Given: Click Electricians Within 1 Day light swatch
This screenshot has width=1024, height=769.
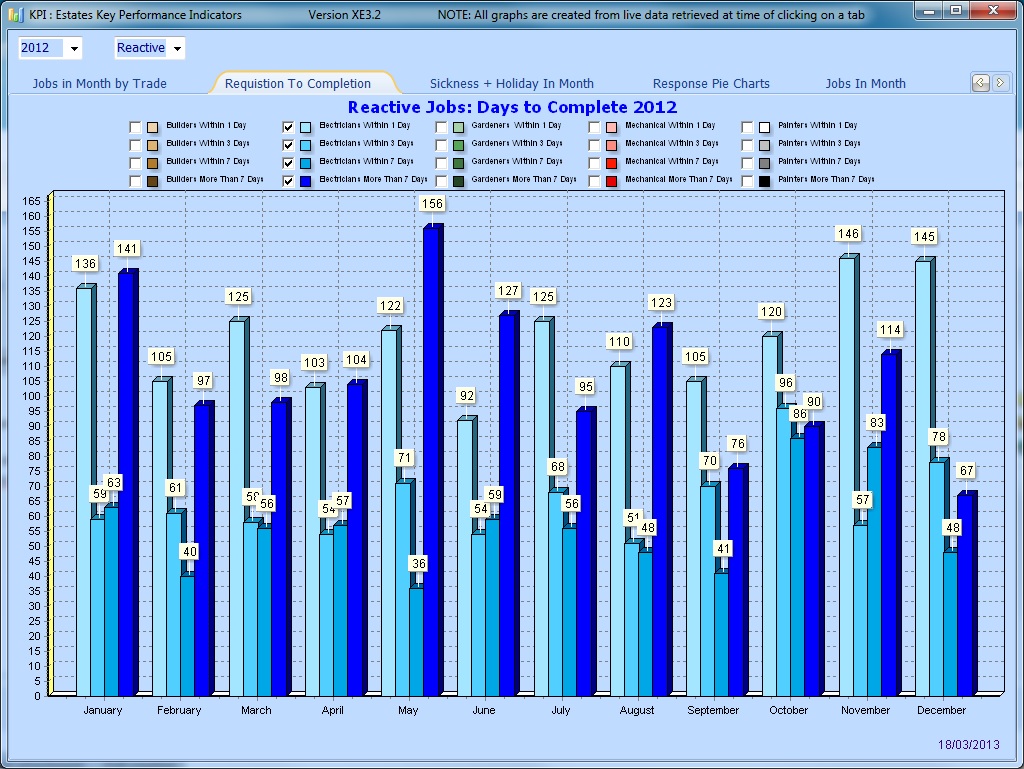Looking at the screenshot, I should point(305,127).
